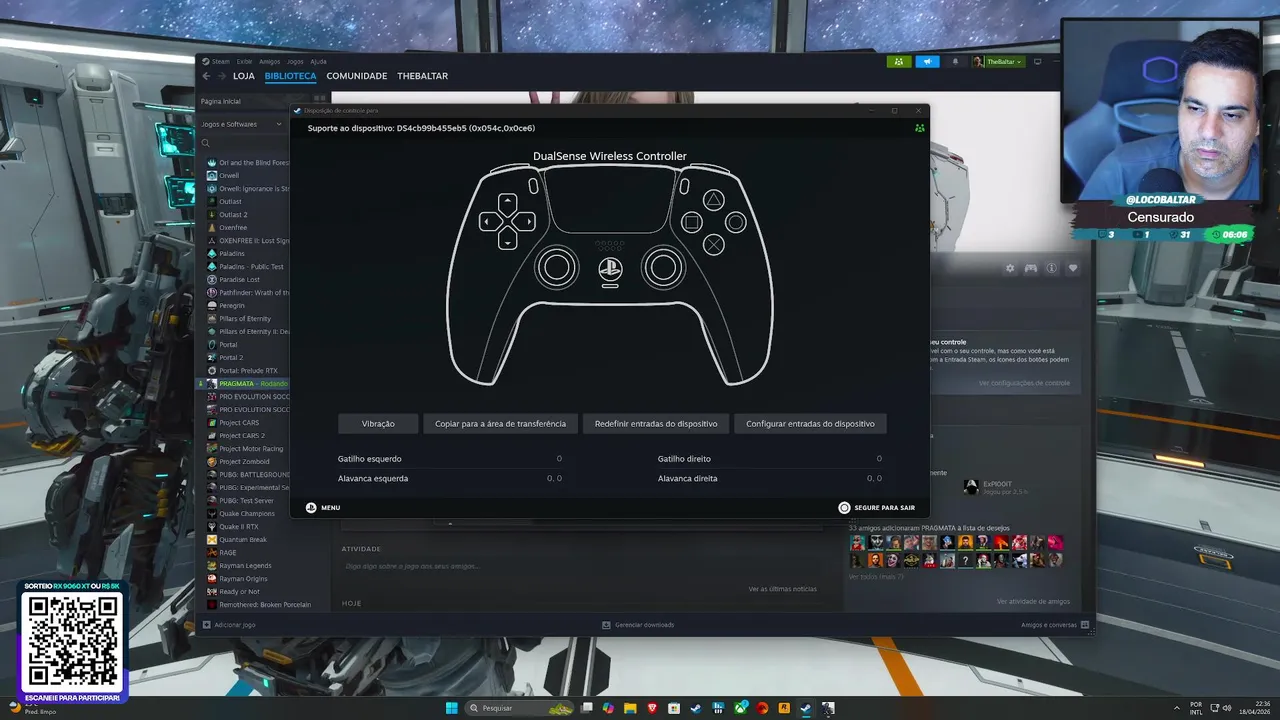Click the D-pad left arrow on controller
Screen dimensions: 1280x720
pos(489,221)
